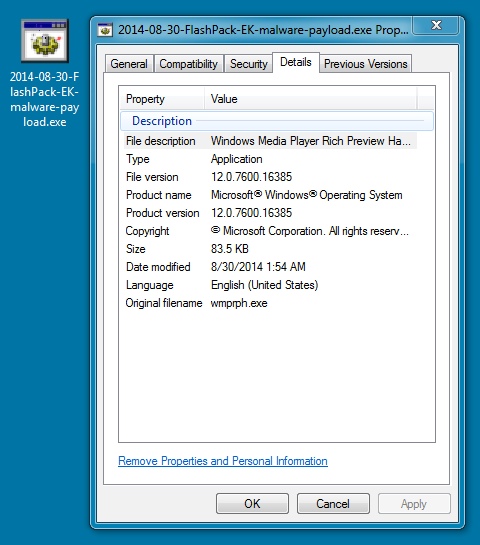Image resolution: width=480 pixels, height=545 pixels.
Task: Click the Property column header
Action: pyautogui.click(x=162, y=99)
